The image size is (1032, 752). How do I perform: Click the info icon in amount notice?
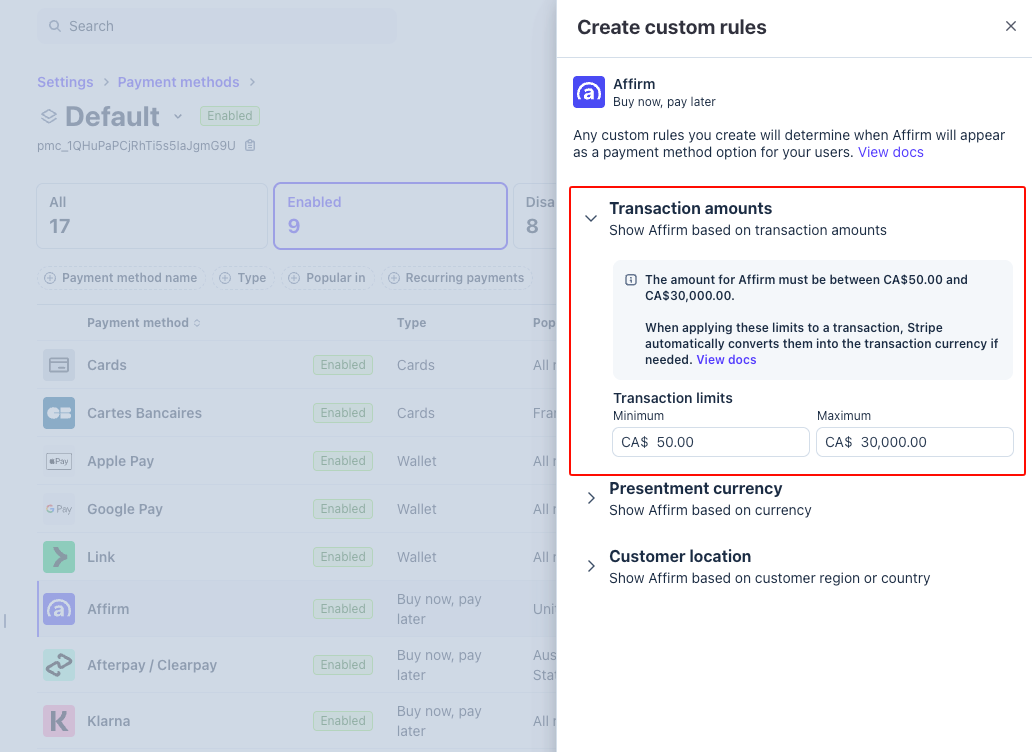tap(631, 280)
